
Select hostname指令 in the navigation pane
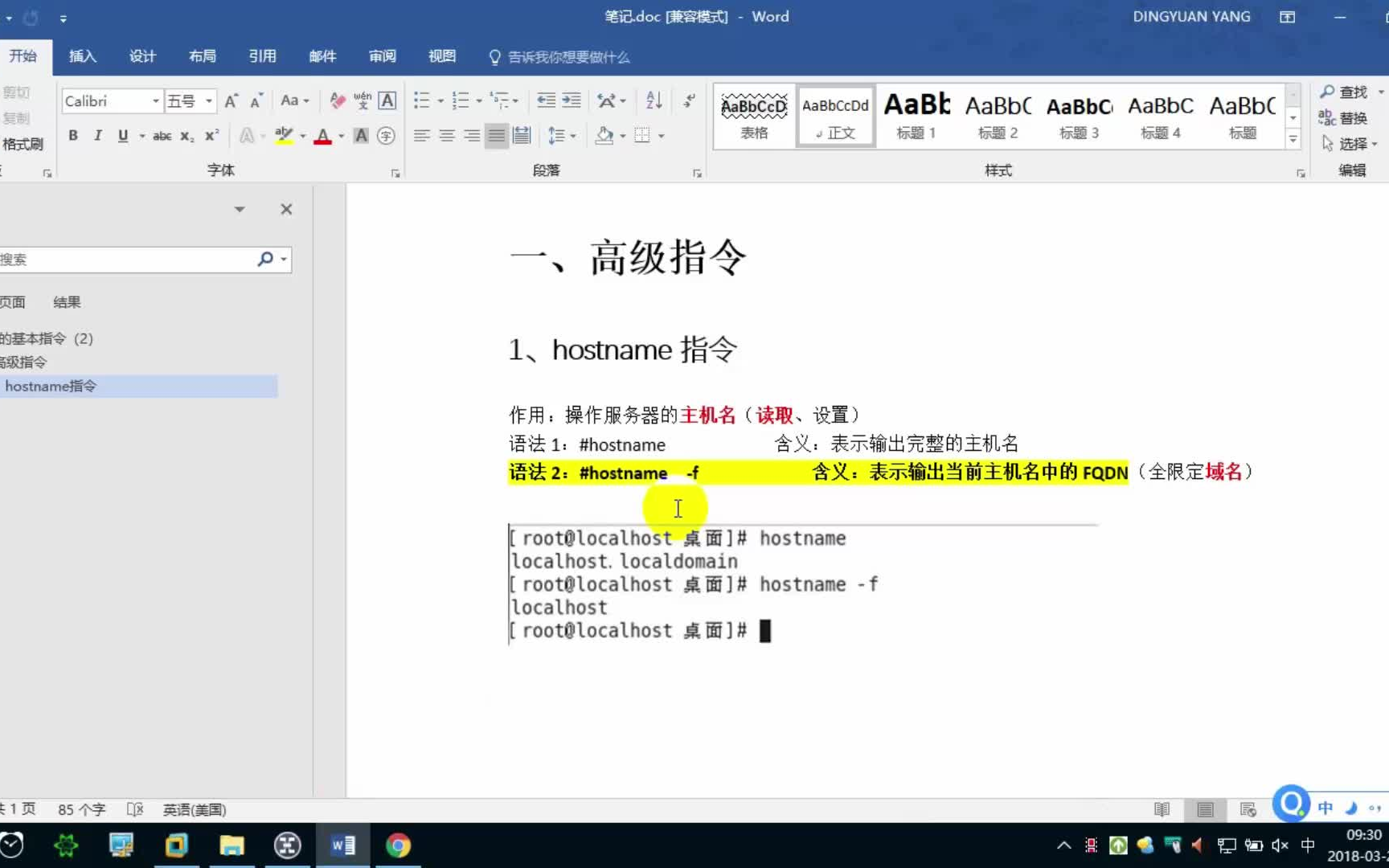51,387
